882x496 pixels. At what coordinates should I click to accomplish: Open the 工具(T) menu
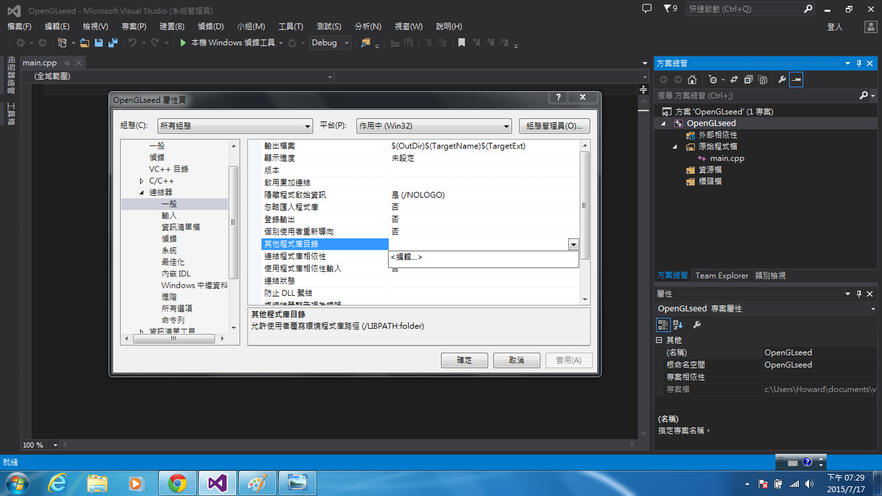click(291, 26)
